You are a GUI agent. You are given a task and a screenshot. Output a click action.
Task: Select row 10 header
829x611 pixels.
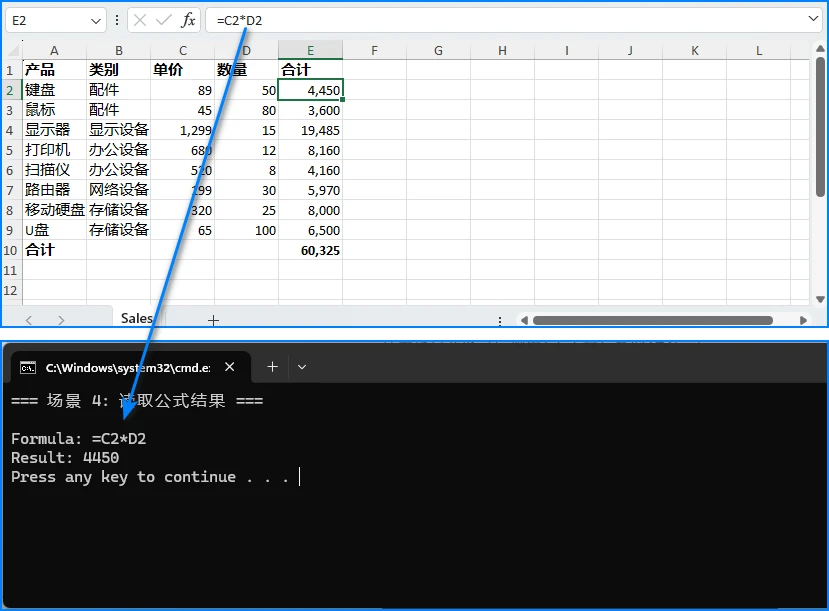[11, 251]
